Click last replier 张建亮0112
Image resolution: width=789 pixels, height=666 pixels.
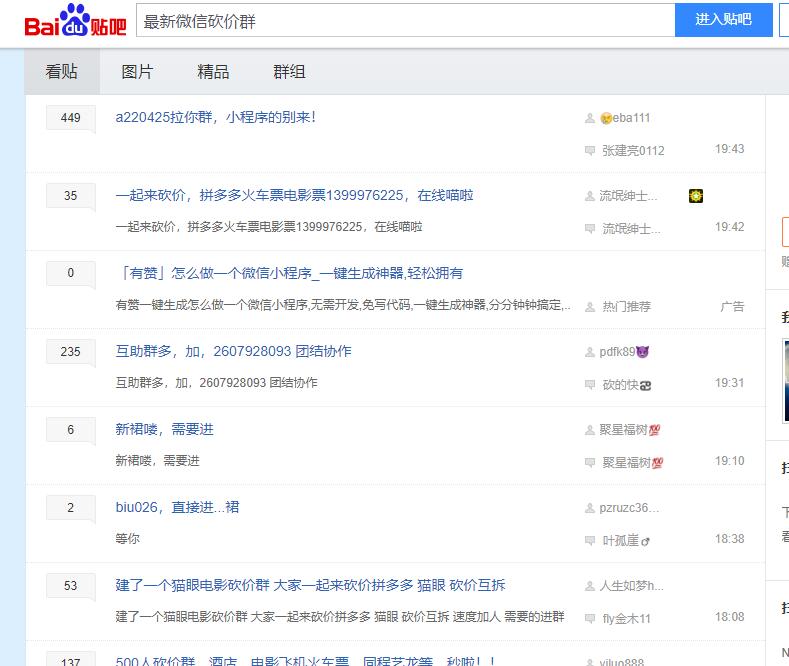[634, 150]
